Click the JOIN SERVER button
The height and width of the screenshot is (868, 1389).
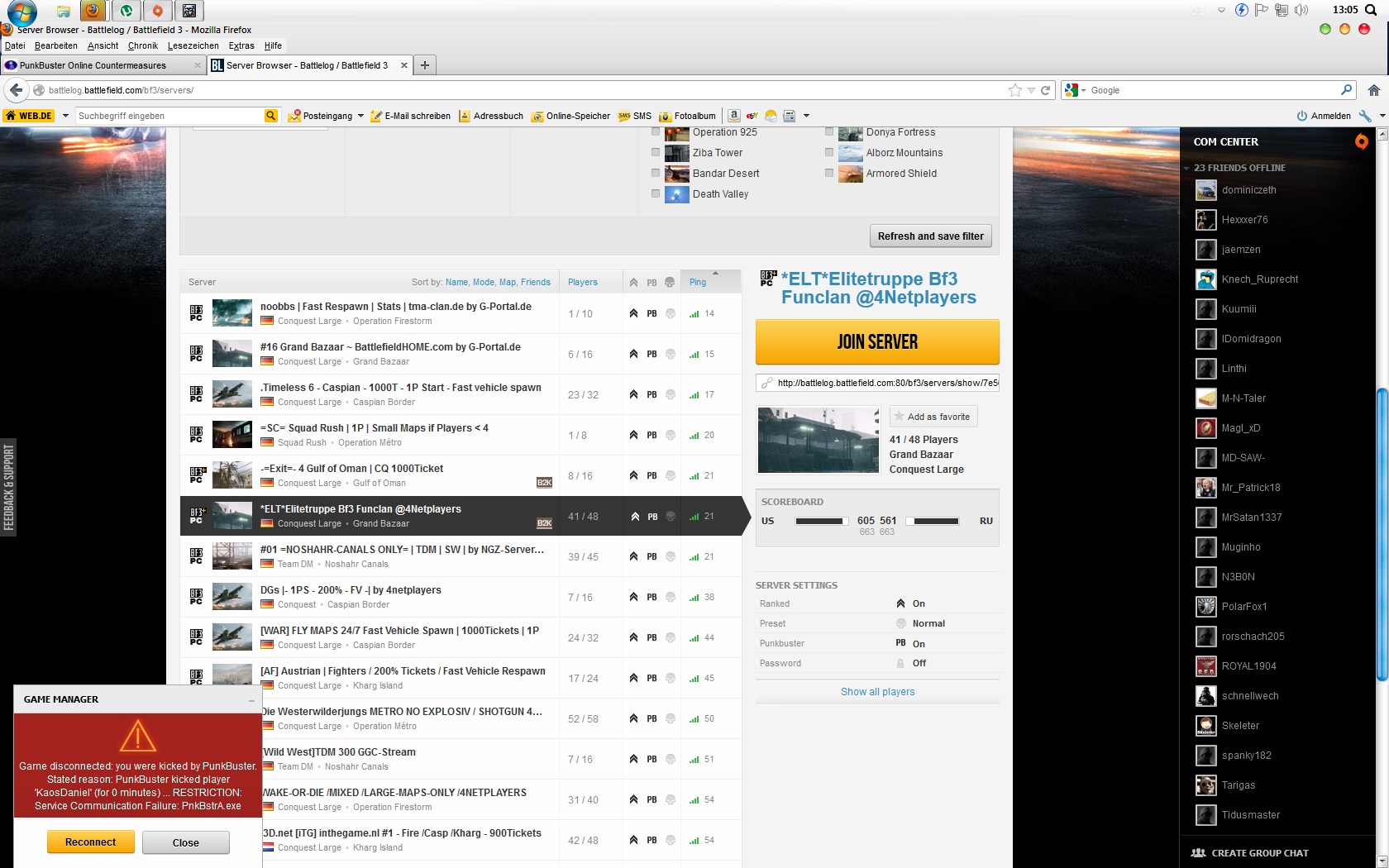coord(877,342)
